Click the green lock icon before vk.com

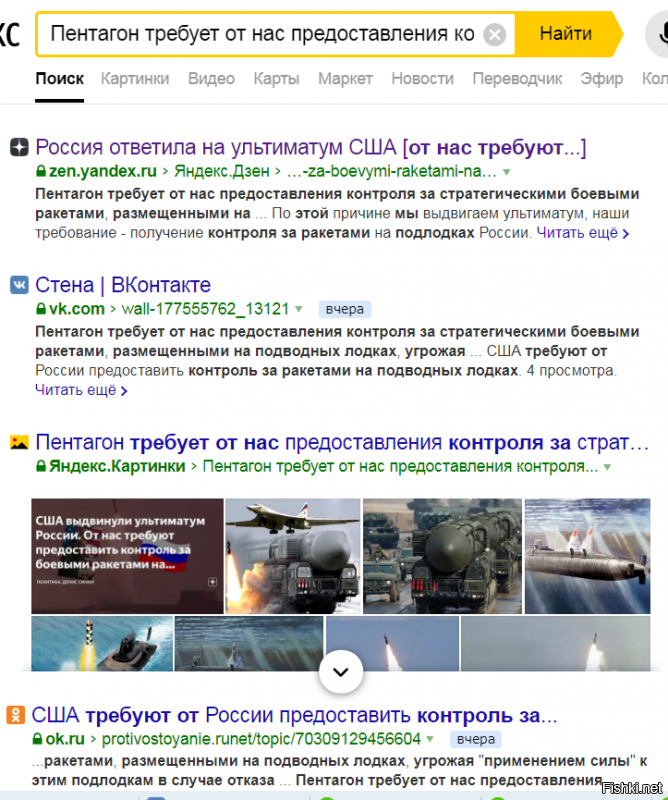click(x=41, y=309)
